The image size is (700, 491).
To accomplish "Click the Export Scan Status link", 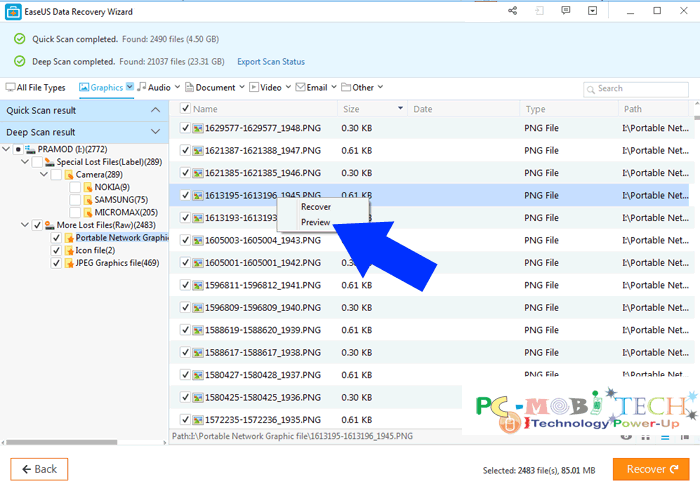I will 271,62.
